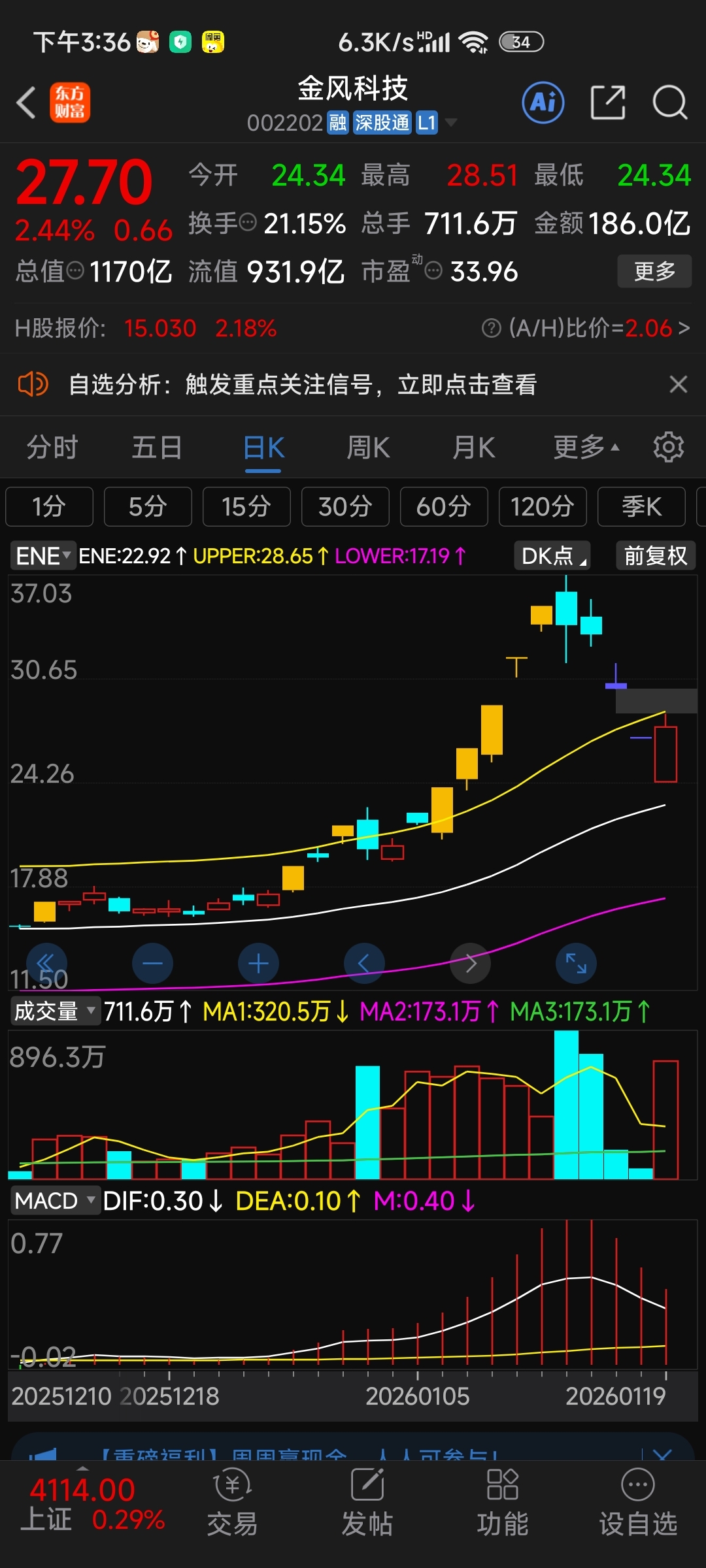Tap the DIF:0.30 MACD label

[163, 1201]
